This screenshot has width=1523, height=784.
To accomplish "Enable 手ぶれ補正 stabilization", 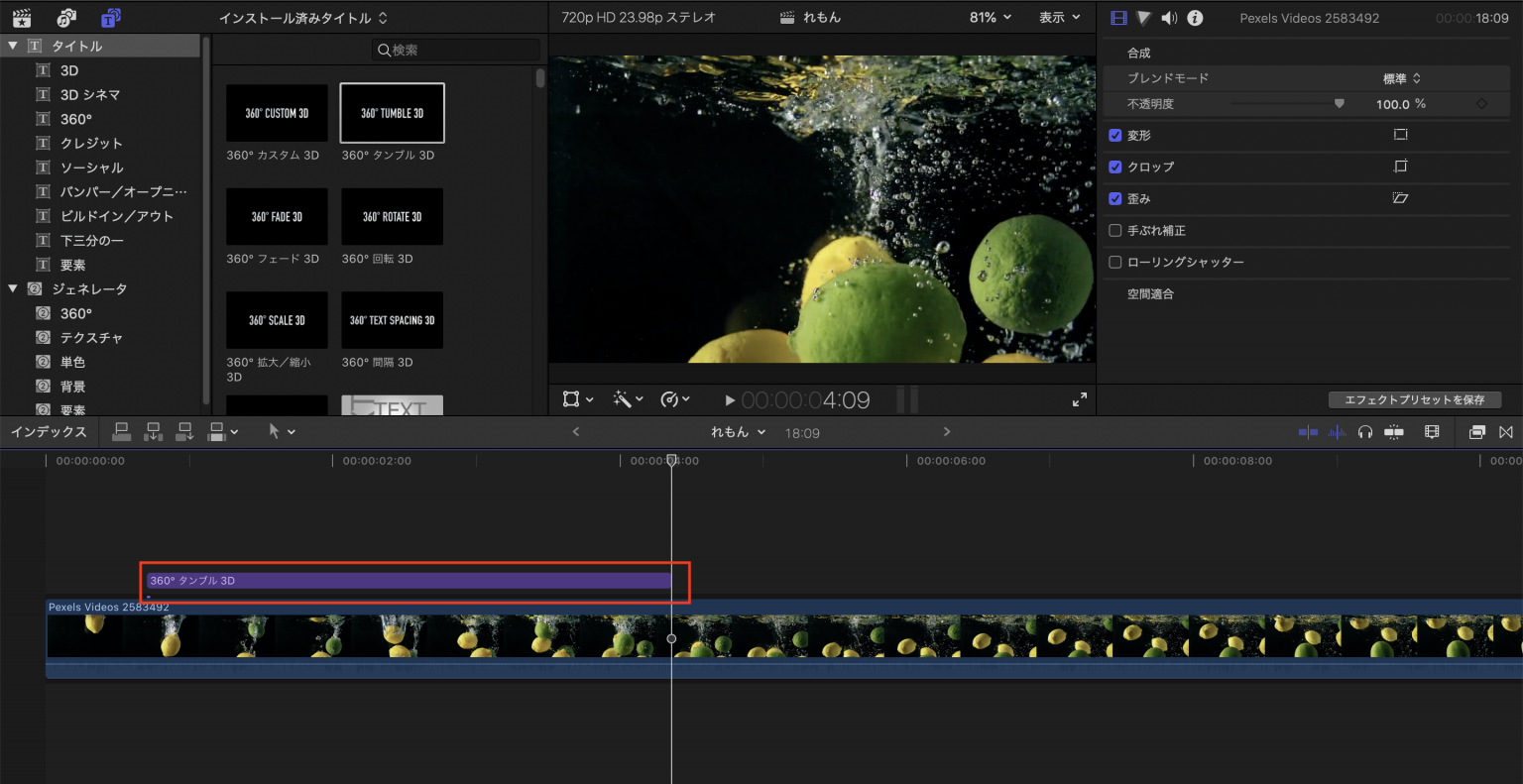I will 1115,230.
